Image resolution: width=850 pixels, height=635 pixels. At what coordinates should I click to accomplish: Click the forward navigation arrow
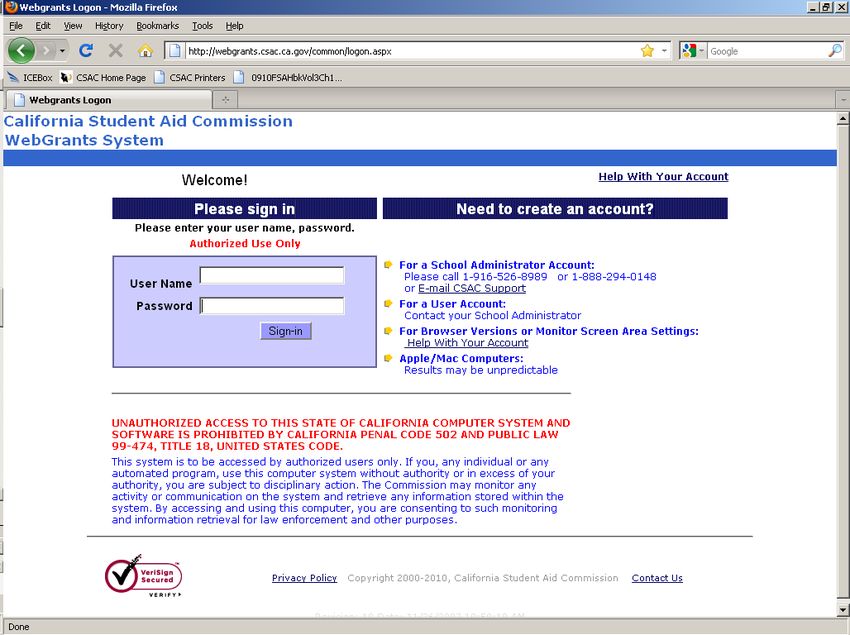[47, 51]
